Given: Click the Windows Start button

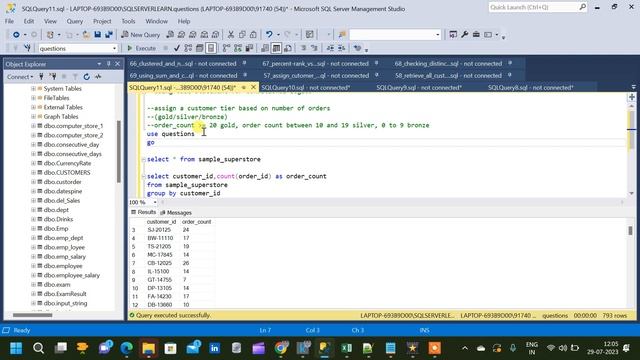Looking at the screenshot, I should [16, 348].
